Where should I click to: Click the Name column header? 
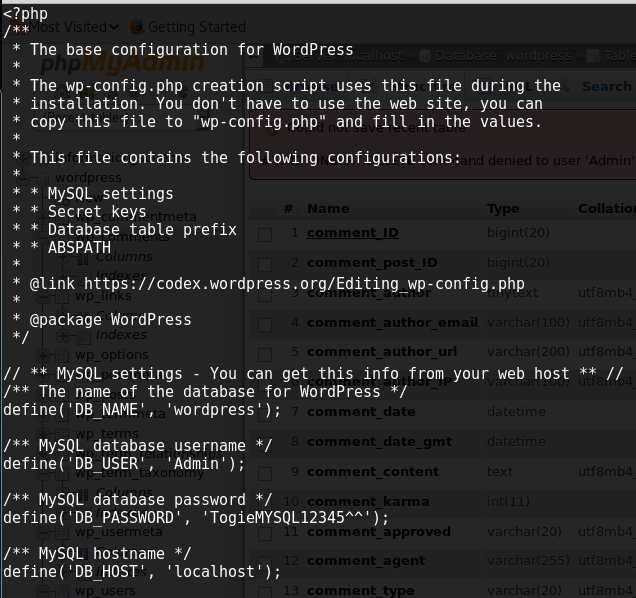pyautogui.click(x=328, y=209)
